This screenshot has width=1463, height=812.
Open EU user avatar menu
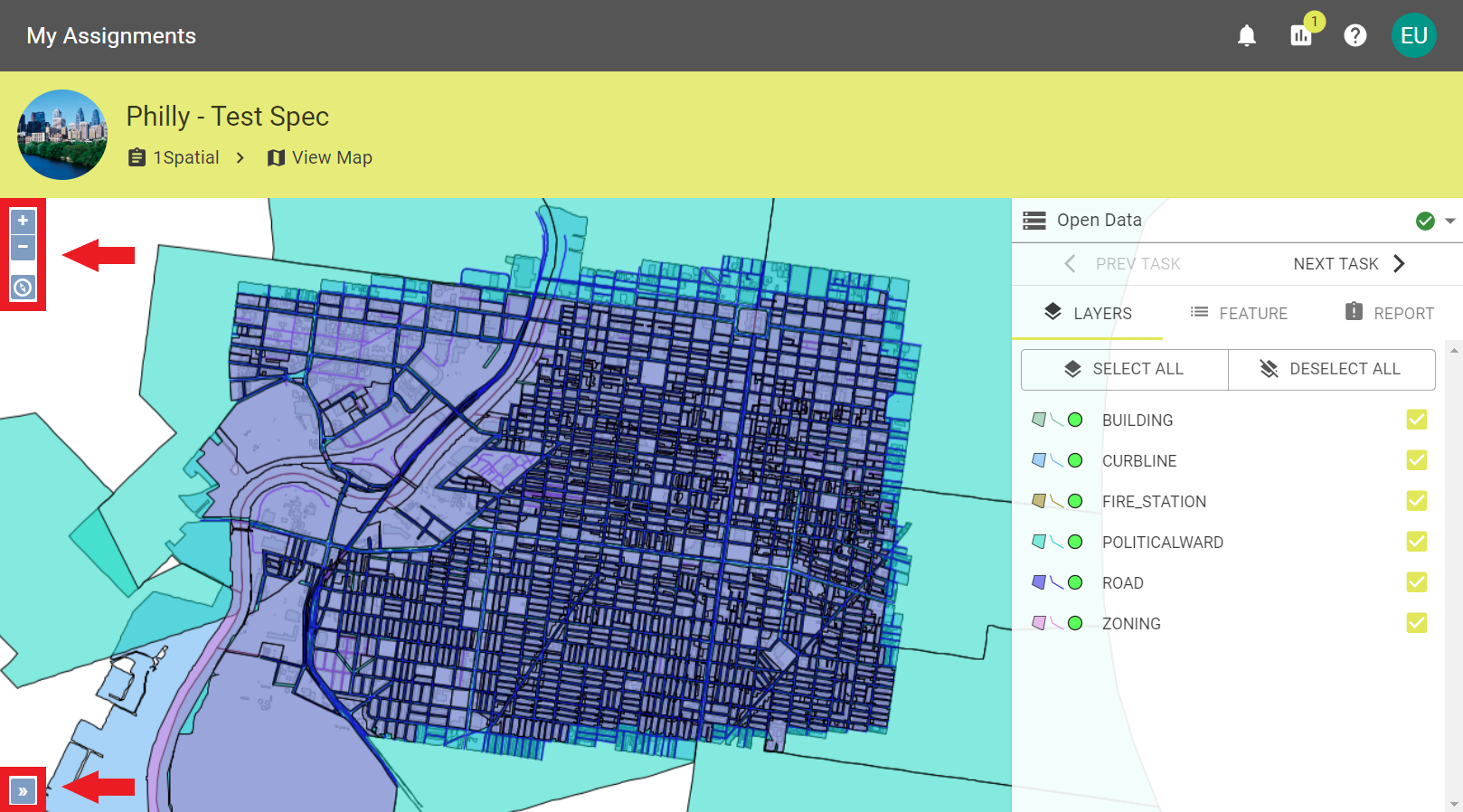1414,35
